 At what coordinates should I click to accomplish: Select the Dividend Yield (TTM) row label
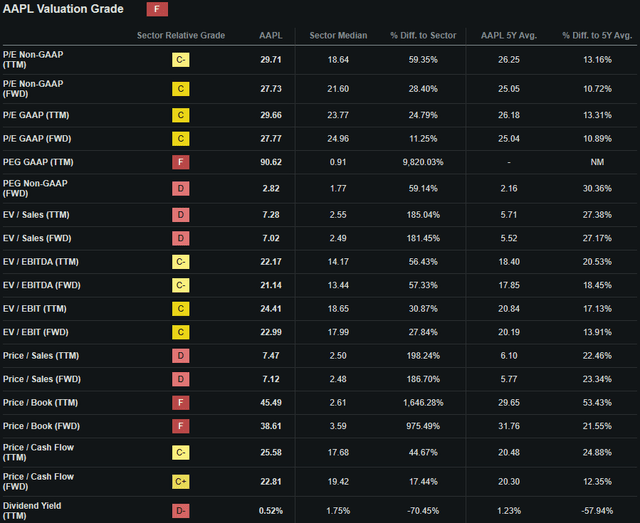32,511
